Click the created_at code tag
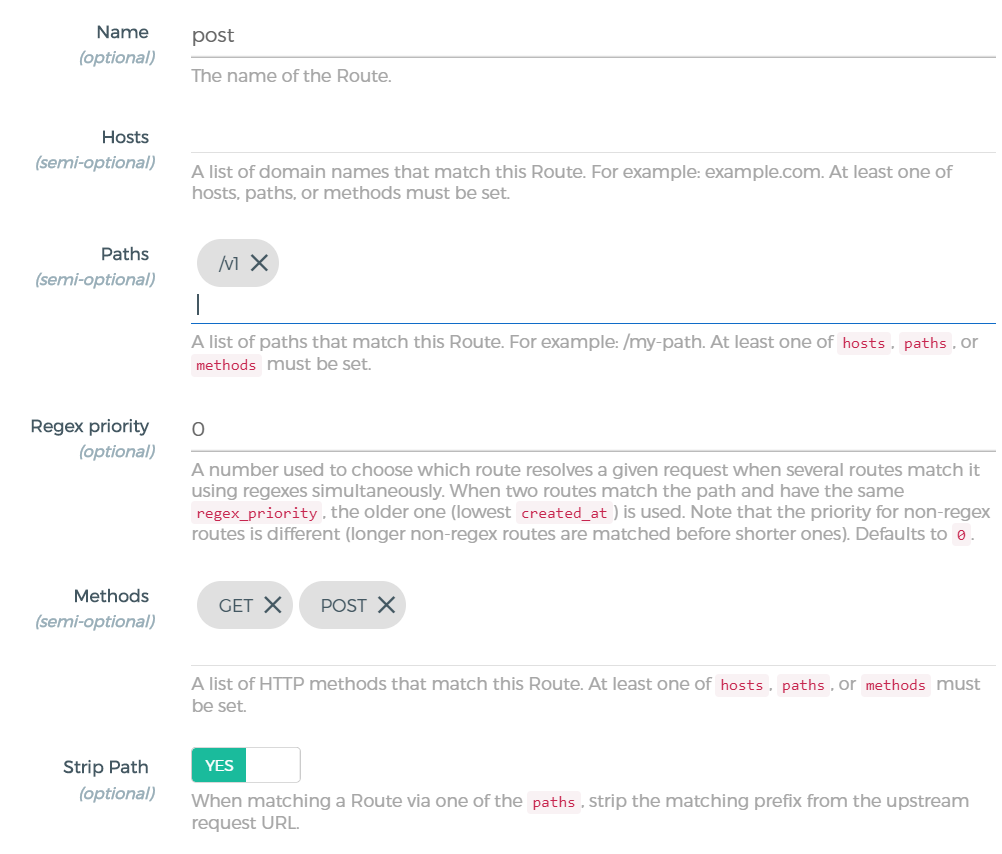 [x=564, y=513]
